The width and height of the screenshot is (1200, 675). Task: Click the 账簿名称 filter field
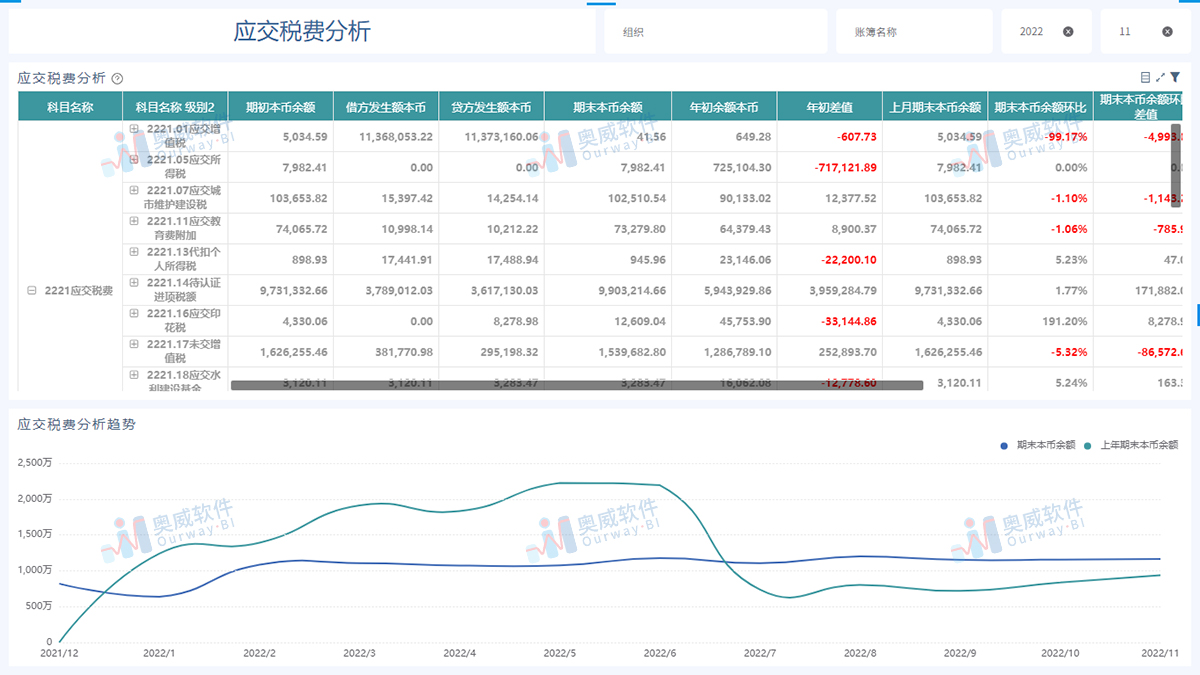pos(914,31)
